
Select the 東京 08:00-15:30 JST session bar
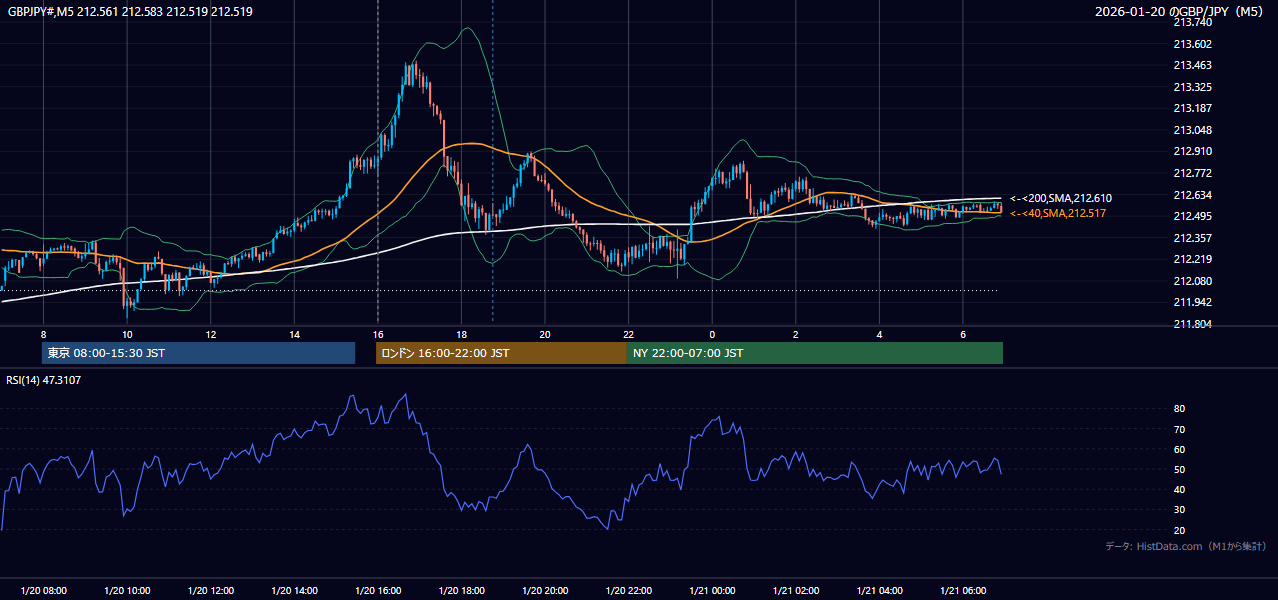coord(198,353)
